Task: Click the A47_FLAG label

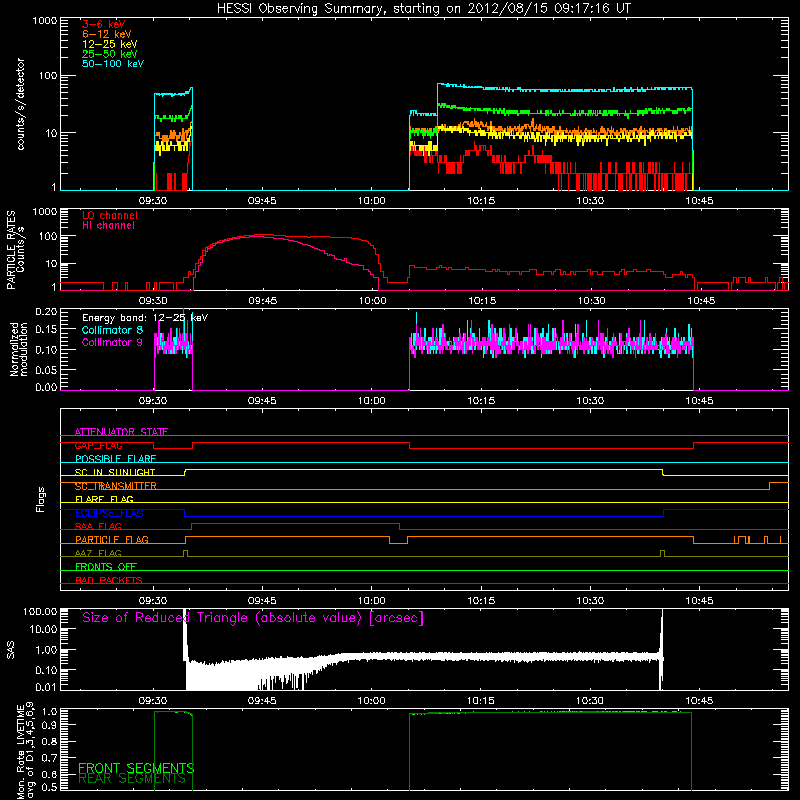Action: tap(98, 553)
